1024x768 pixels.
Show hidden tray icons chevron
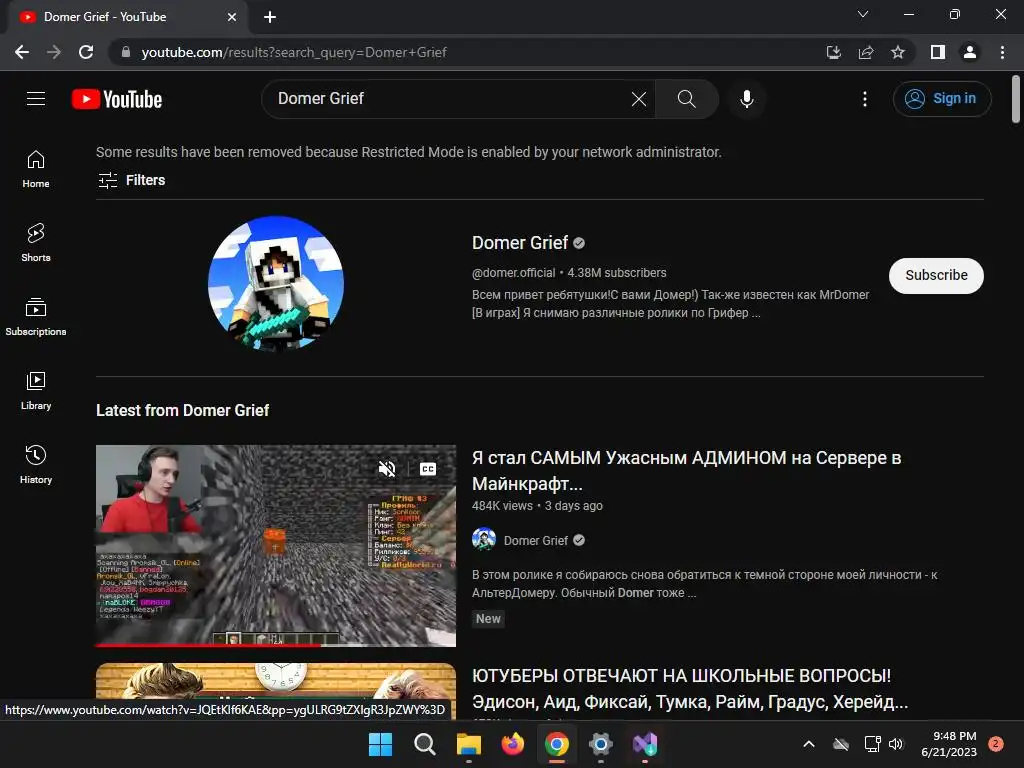pyautogui.click(x=808, y=744)
